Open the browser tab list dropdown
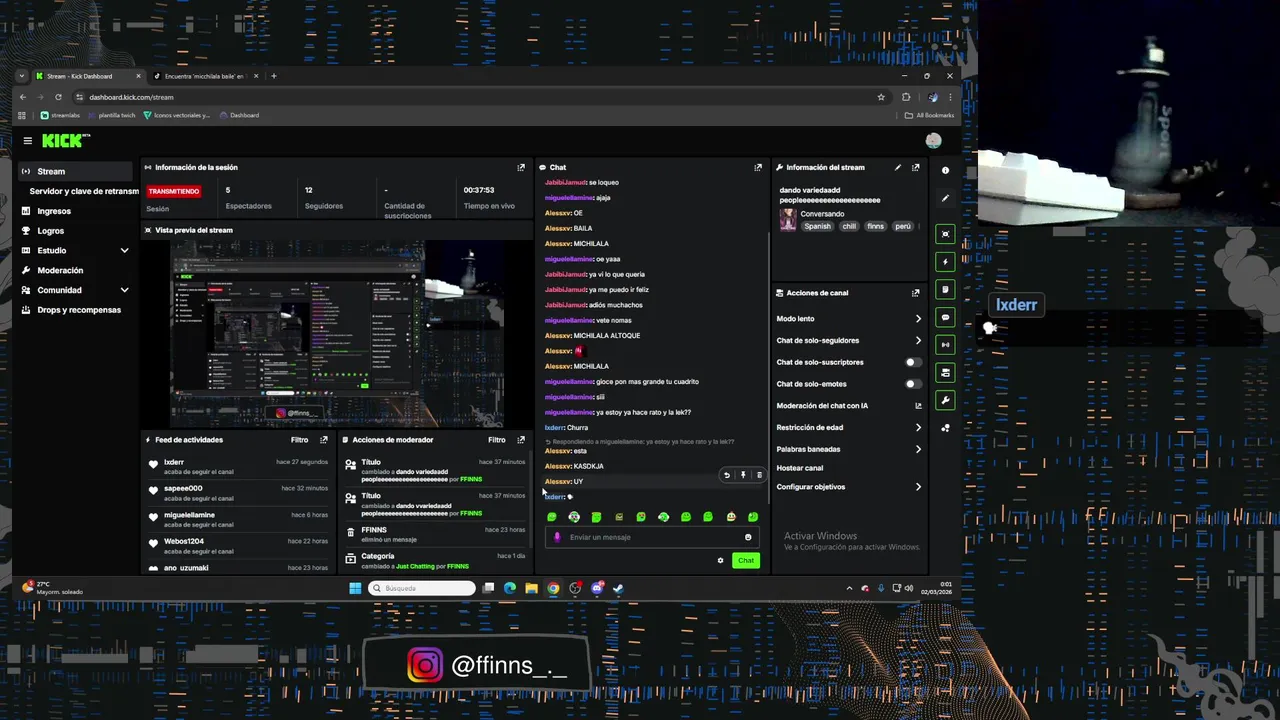This screenshot has width=1280, height=720. pos(22,76)
